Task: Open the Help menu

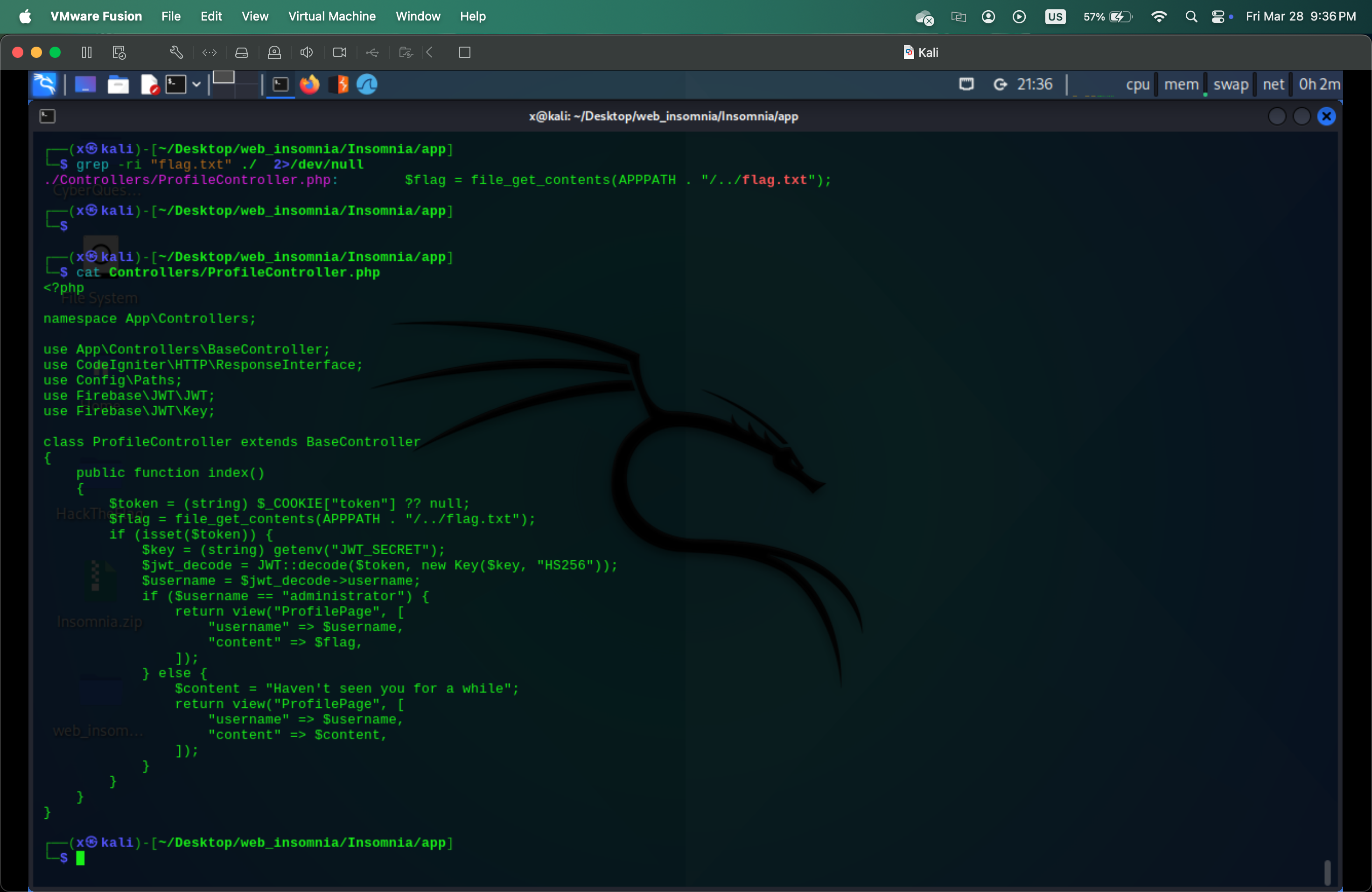Action: click(473, 16)
